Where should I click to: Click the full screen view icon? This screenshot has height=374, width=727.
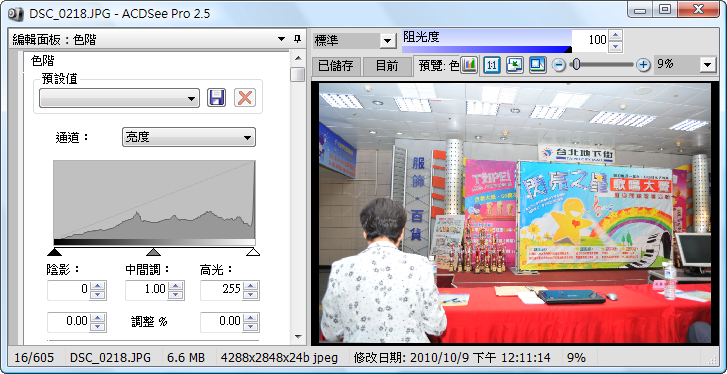(x=538, y=65)
